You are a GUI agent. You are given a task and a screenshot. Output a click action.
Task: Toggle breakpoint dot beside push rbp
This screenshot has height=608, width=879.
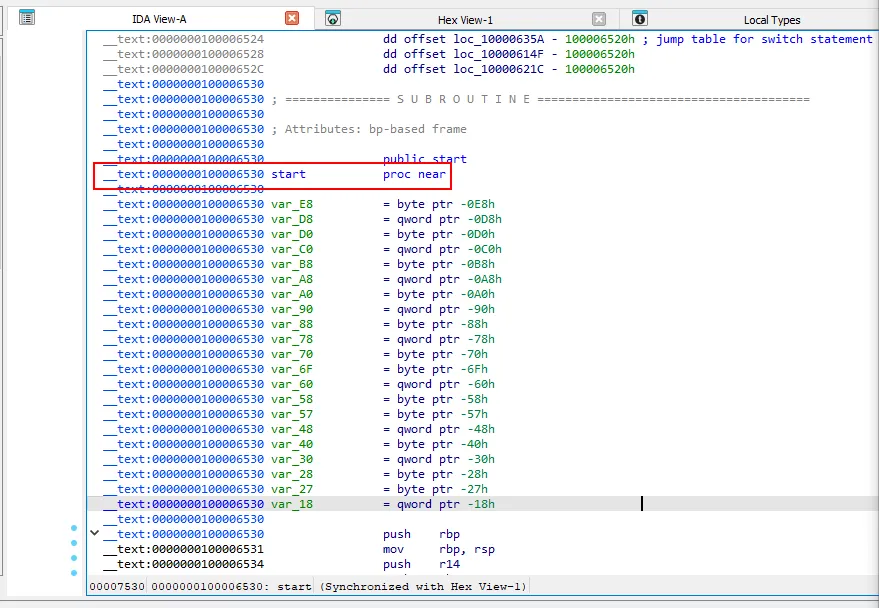click(73, 528)
